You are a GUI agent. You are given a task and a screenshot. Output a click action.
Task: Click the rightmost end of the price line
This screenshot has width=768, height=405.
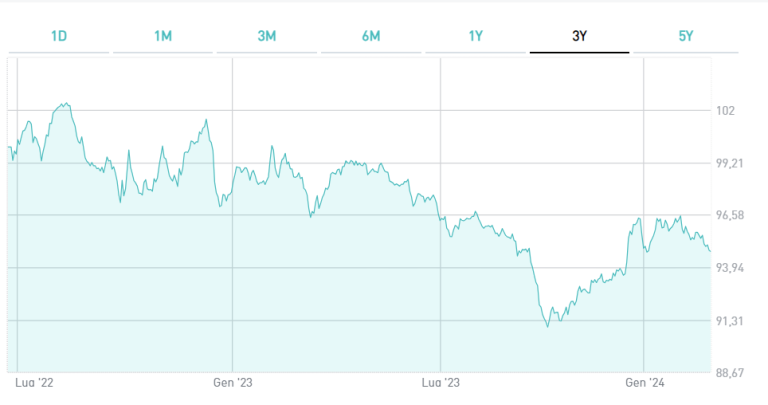tap(710, 251)
